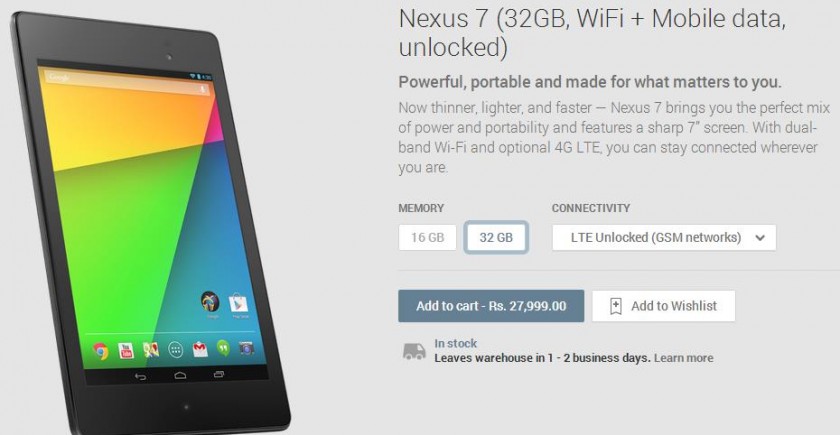
Task: Tap the Chrome icon on the tablet dock
Action: [x=100, y=351]
